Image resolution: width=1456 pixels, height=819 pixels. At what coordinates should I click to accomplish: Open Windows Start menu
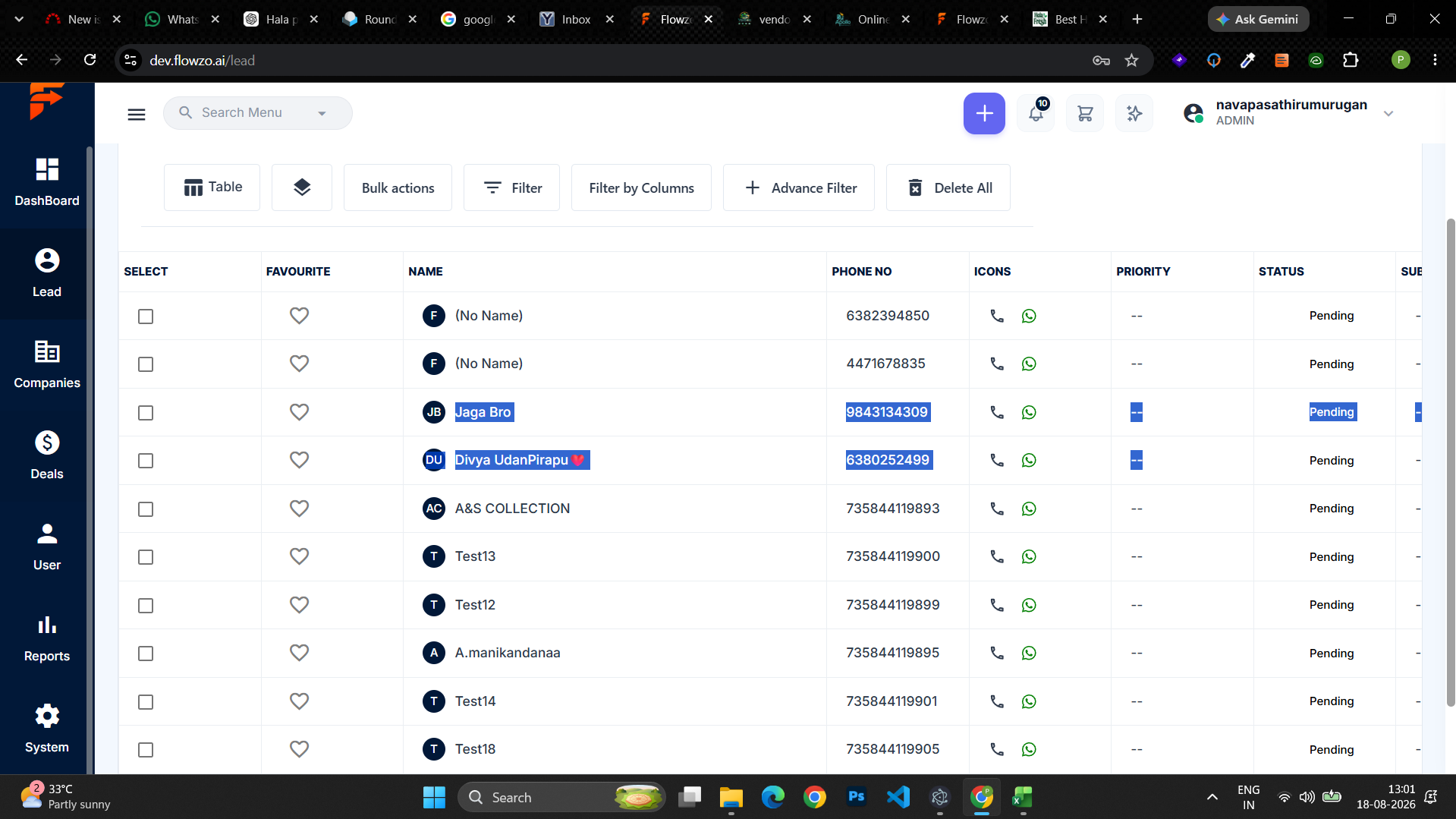pyautogui.click(x=434, y=797)
